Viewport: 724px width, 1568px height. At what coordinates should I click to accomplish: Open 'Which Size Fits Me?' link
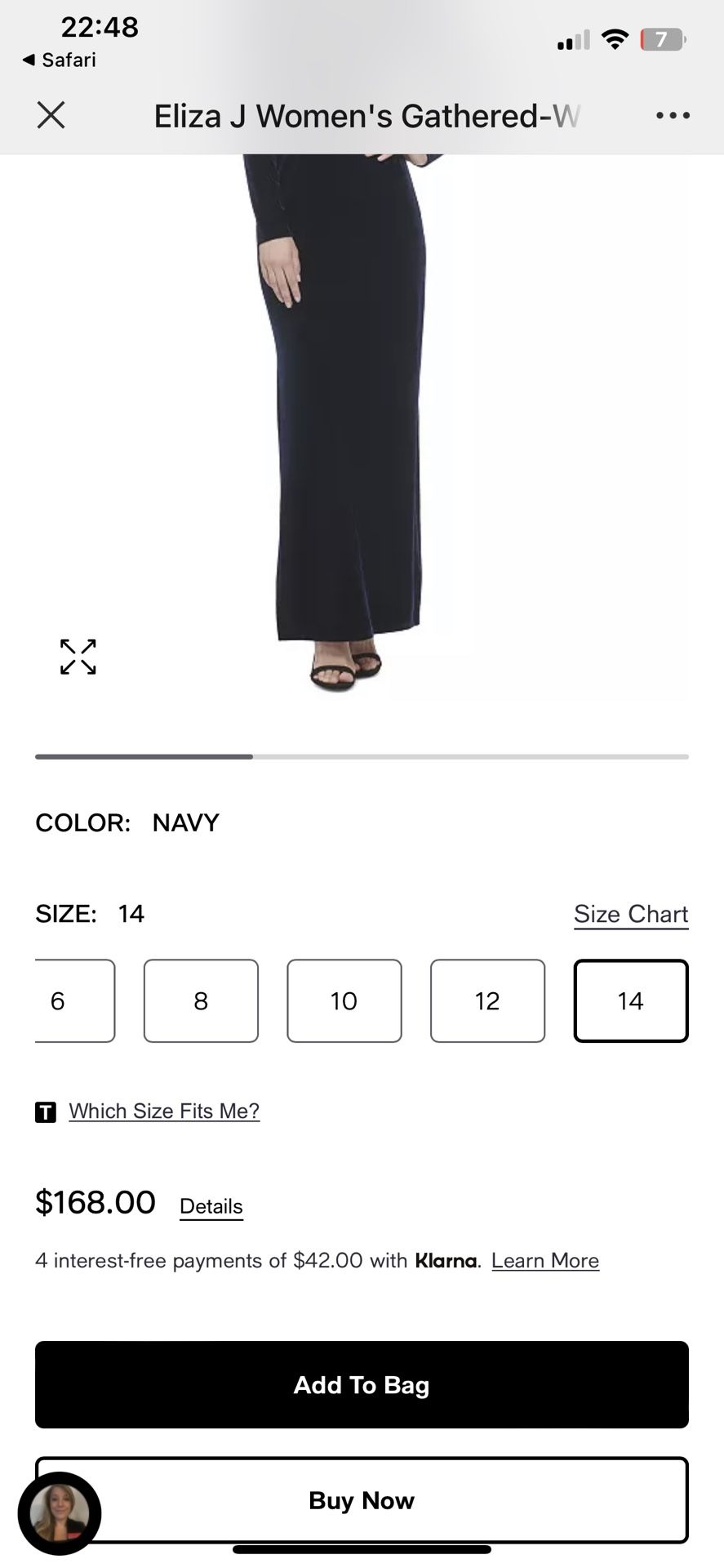coord(164,1111)
